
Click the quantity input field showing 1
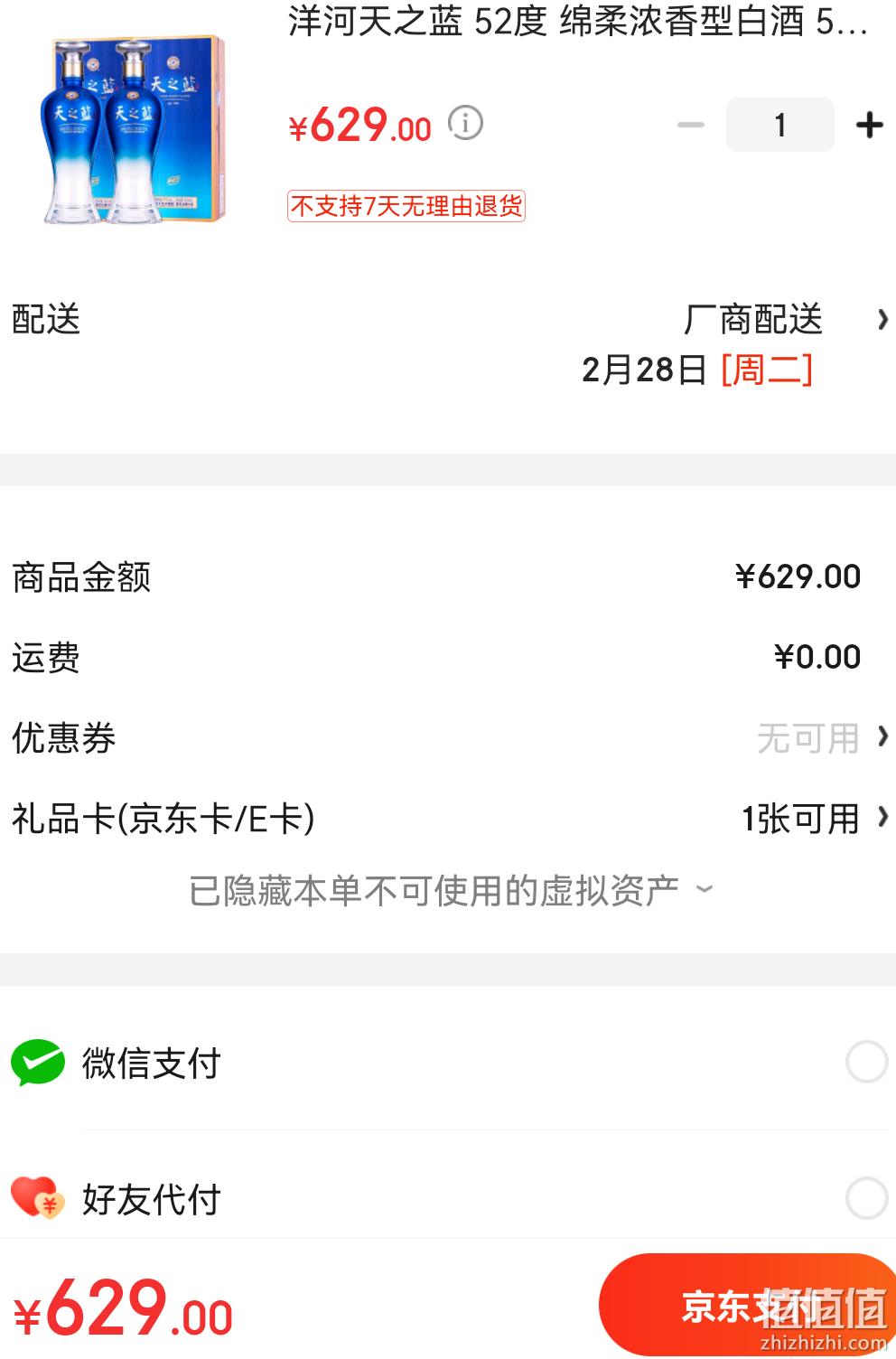tap(780, 125)
